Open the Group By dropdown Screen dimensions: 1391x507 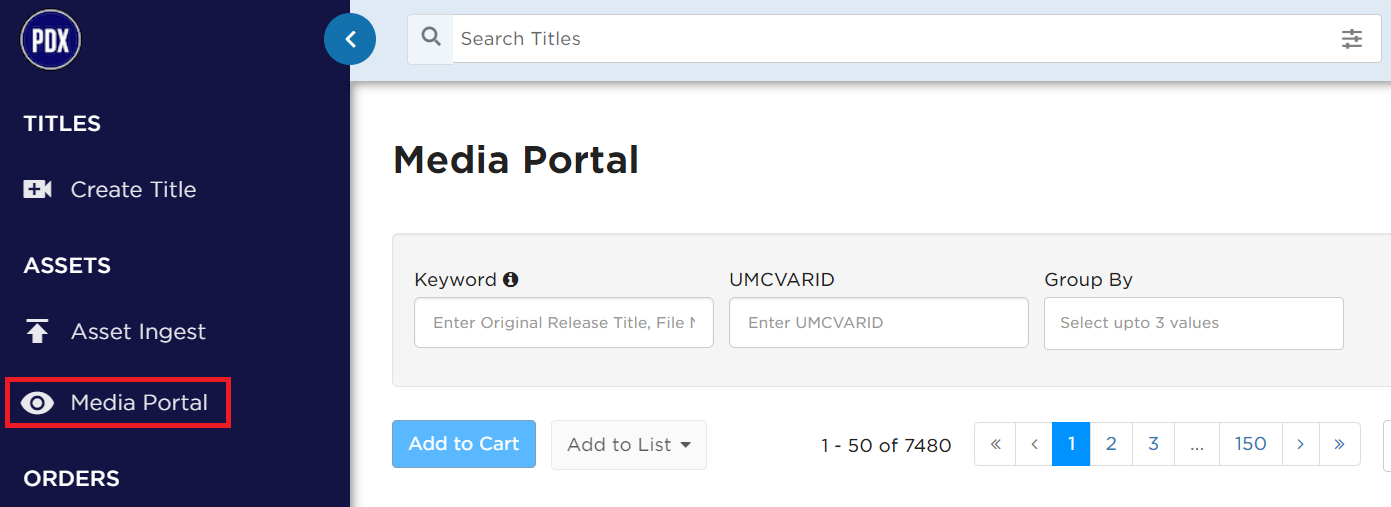(1193, 323)
